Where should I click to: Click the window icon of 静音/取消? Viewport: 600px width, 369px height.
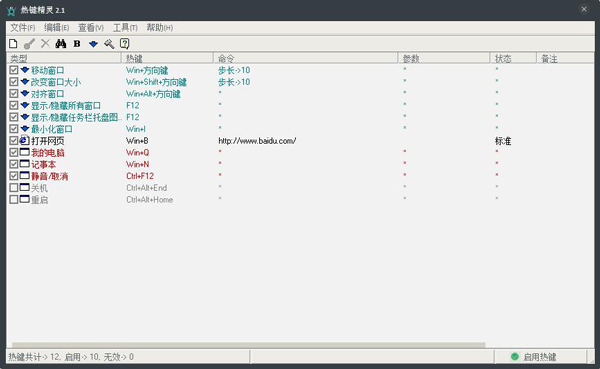(x=24, y=176)
